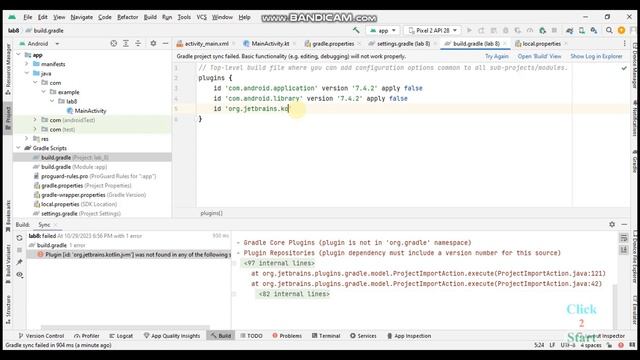Viewport: 640px width, 360px height.
Task: Click the Try Again link
Action: pyautogui.click(x=497, y=56)
